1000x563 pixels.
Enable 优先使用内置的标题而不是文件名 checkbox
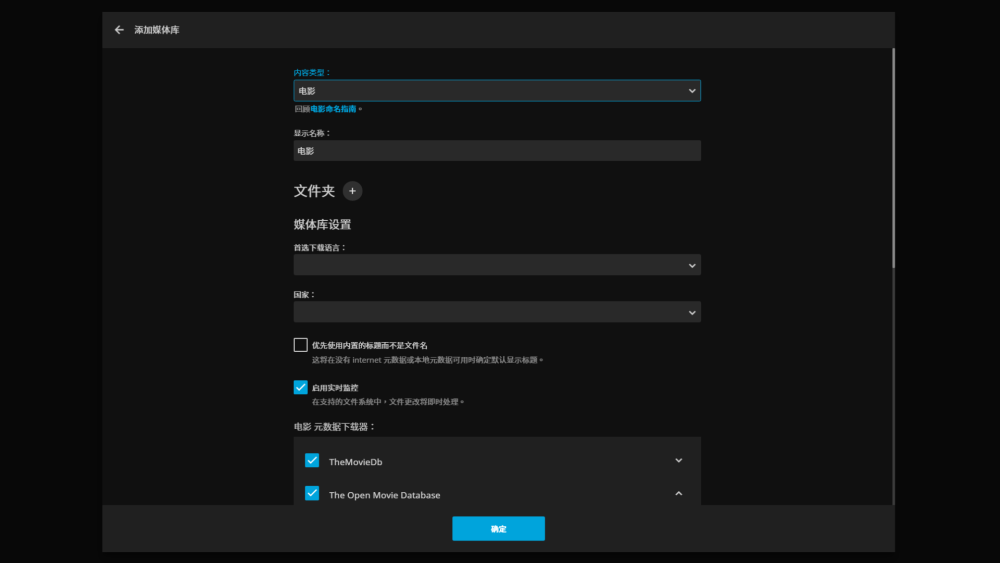coord(301,345)
